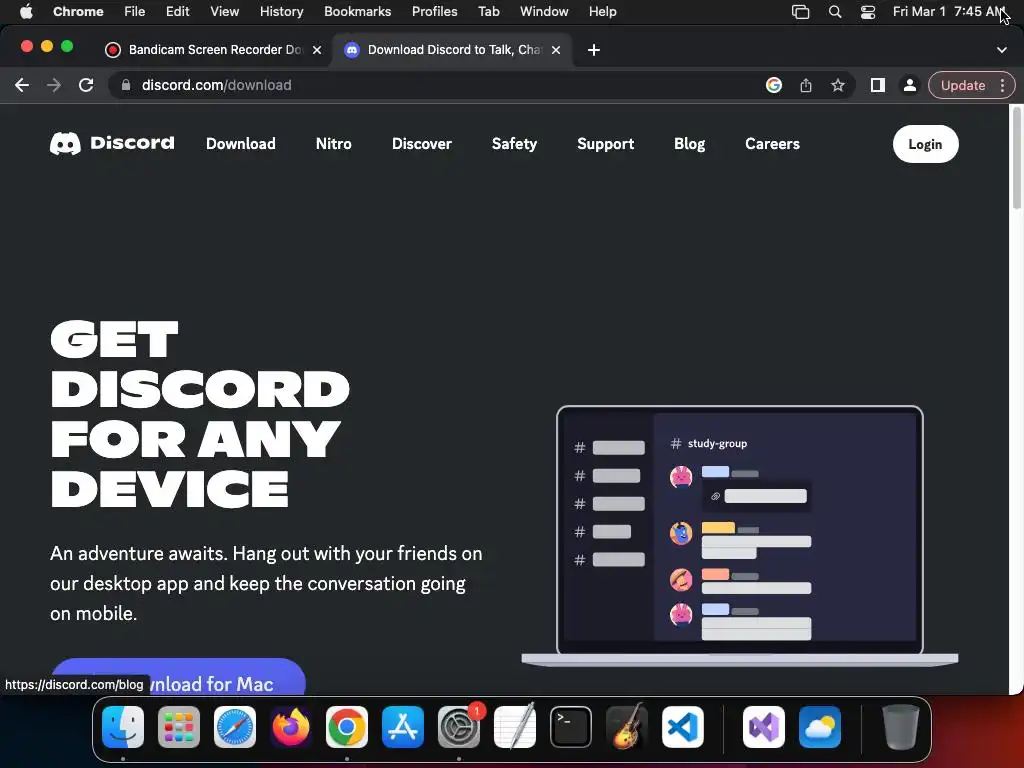The height and width of the screenshot is (768, 1024).
Task: Open the Bookmarks menu
Action: click(358, 12)
